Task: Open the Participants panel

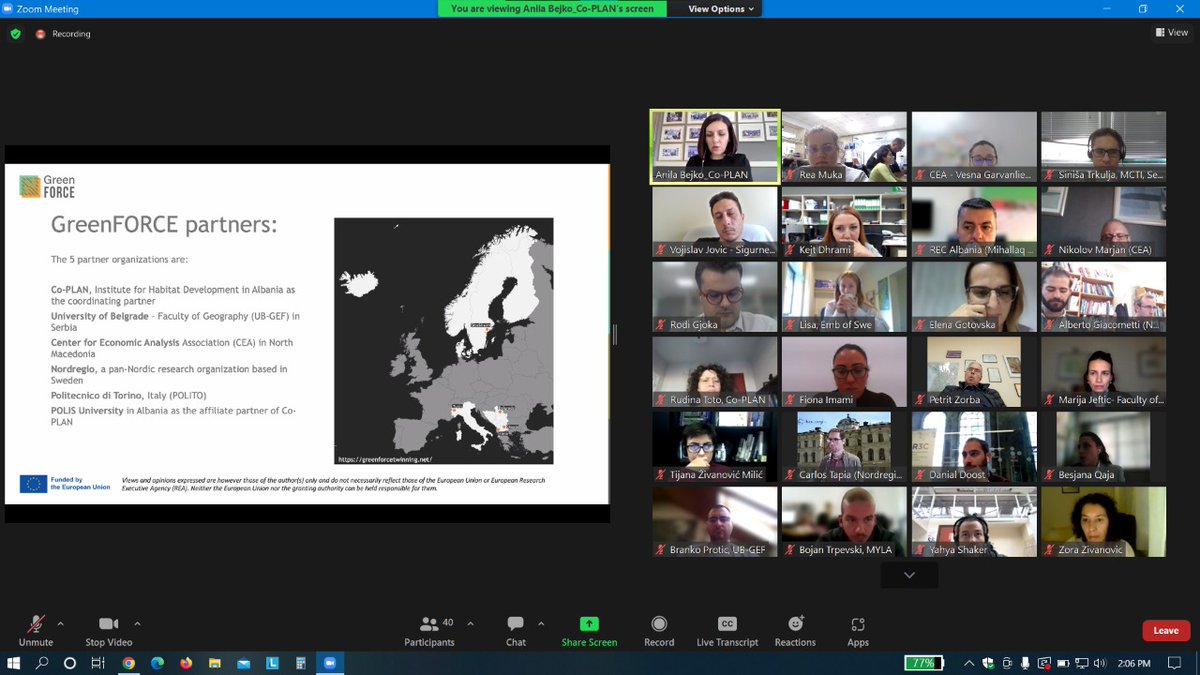Action: click(430, 631)
